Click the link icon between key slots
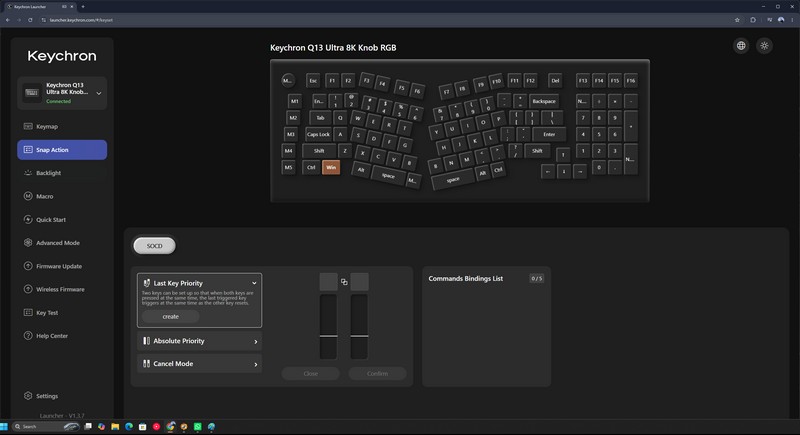Viewport: 800px width, 435px height. (344, 282)
